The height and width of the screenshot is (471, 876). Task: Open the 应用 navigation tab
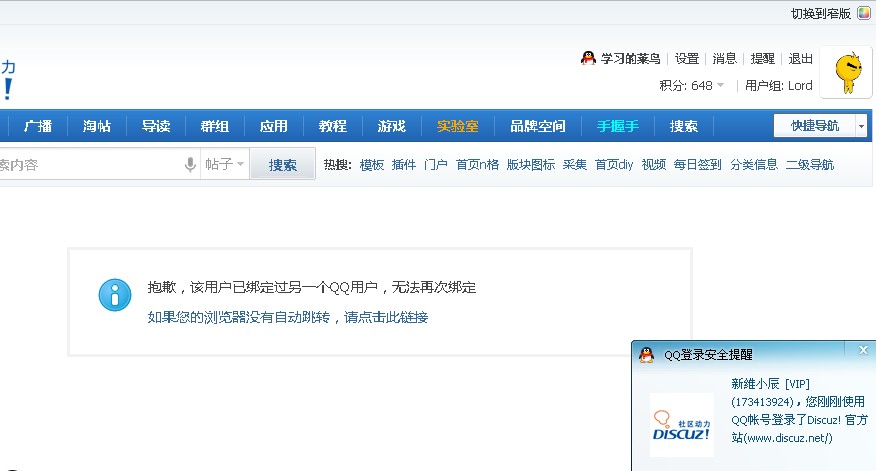click(274, 126)
